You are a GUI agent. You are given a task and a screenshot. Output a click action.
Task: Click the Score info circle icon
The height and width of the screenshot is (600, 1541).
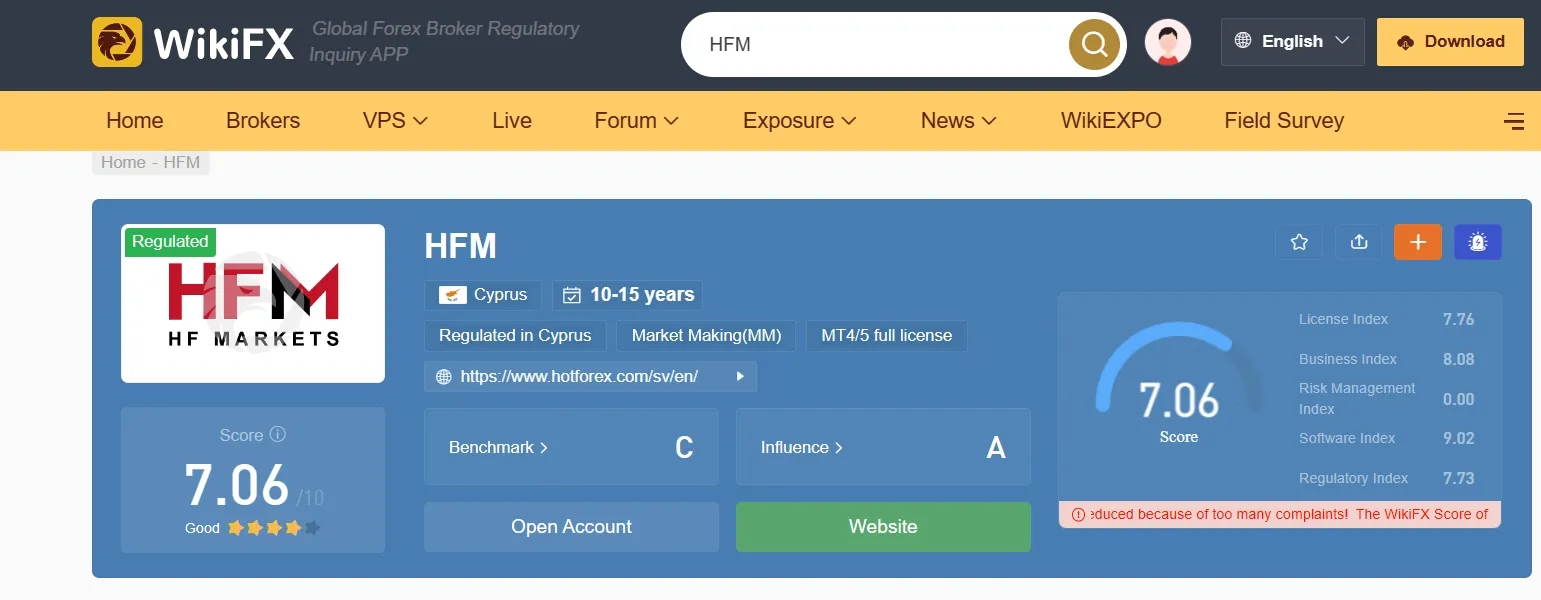pos(278,435)
